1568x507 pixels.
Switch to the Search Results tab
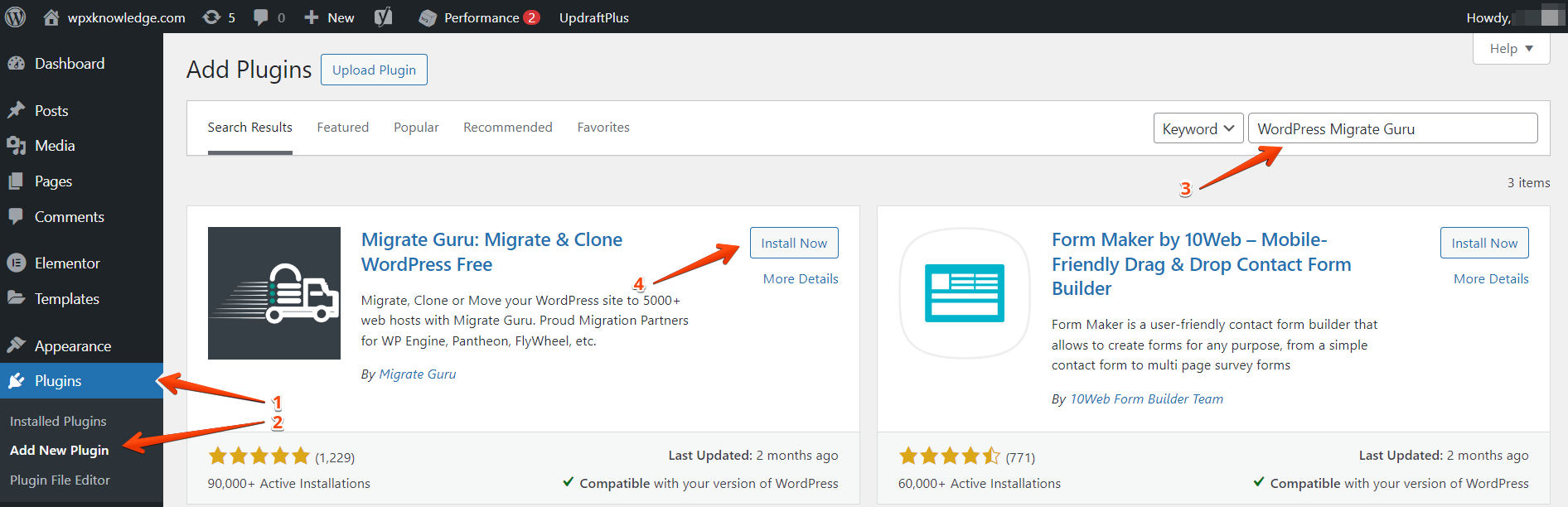click(x=249, y=128)
